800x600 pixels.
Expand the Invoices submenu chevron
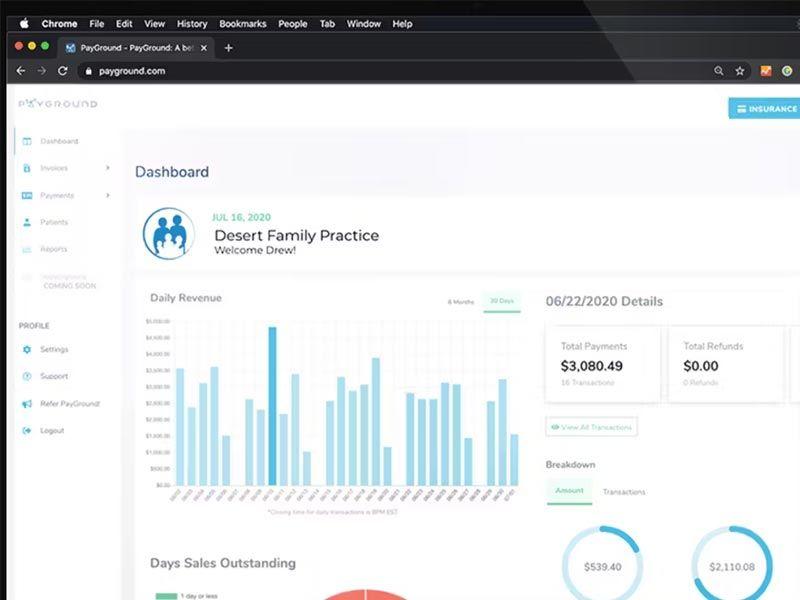(x=108, y=168)
